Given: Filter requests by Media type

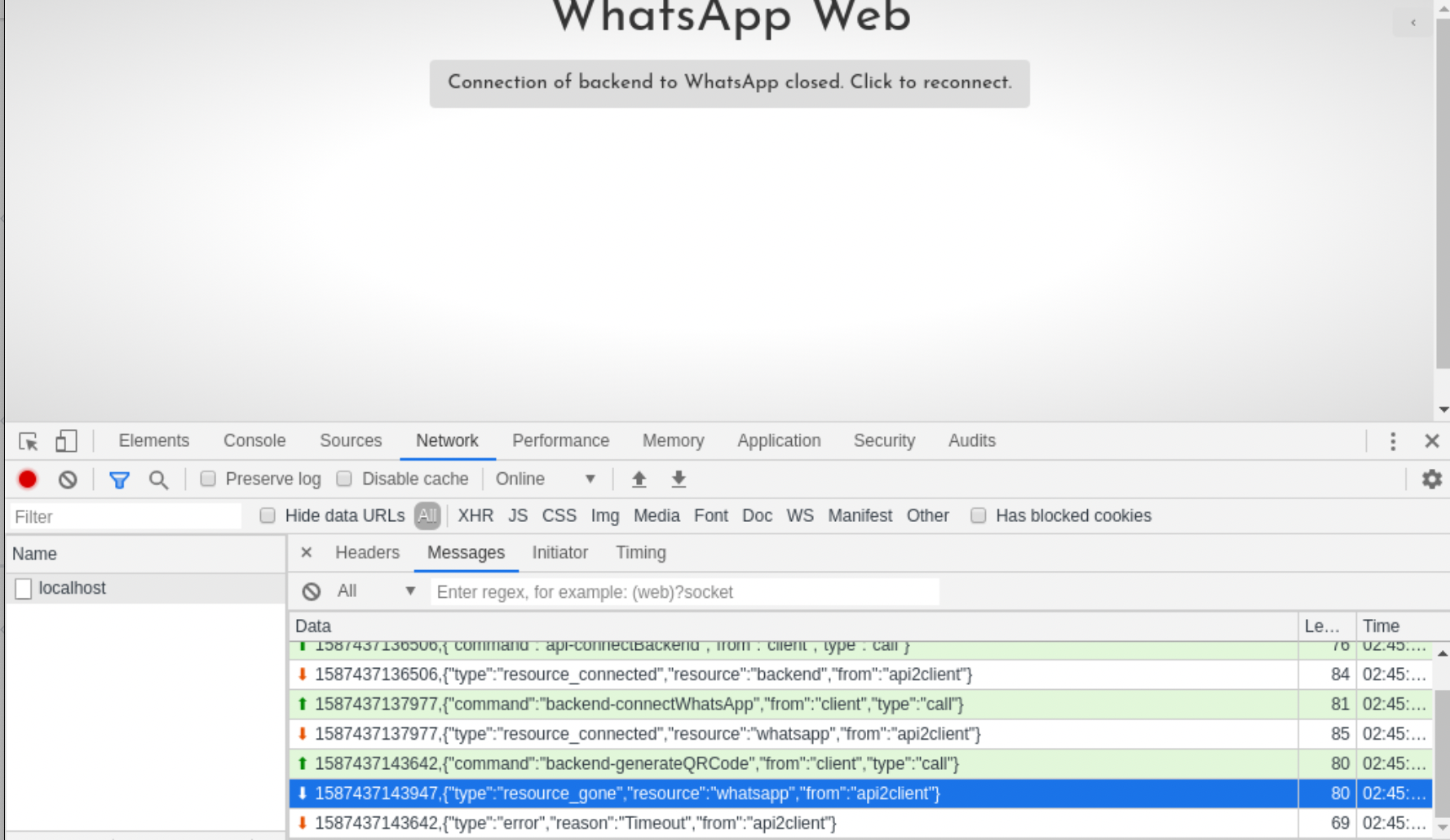Looking at the screenshot, I should 656,516.
